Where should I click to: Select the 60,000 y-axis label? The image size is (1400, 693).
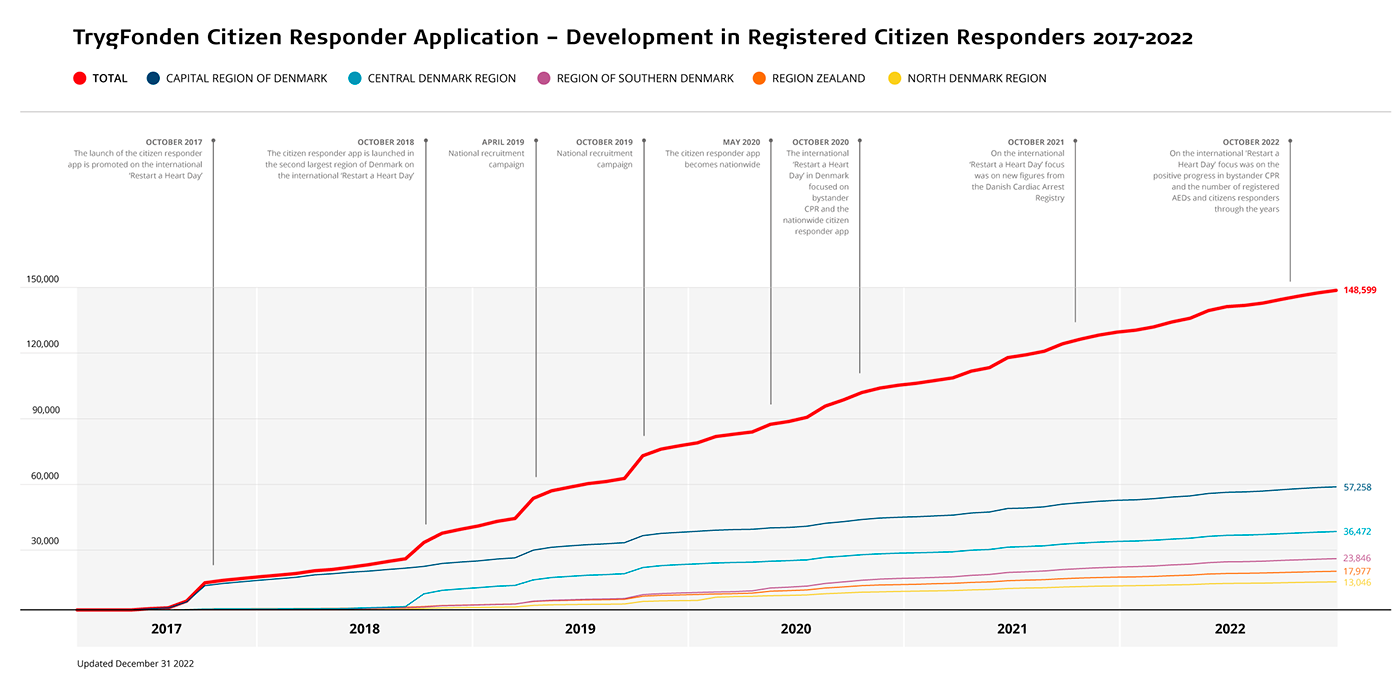(x=43, y=476)
